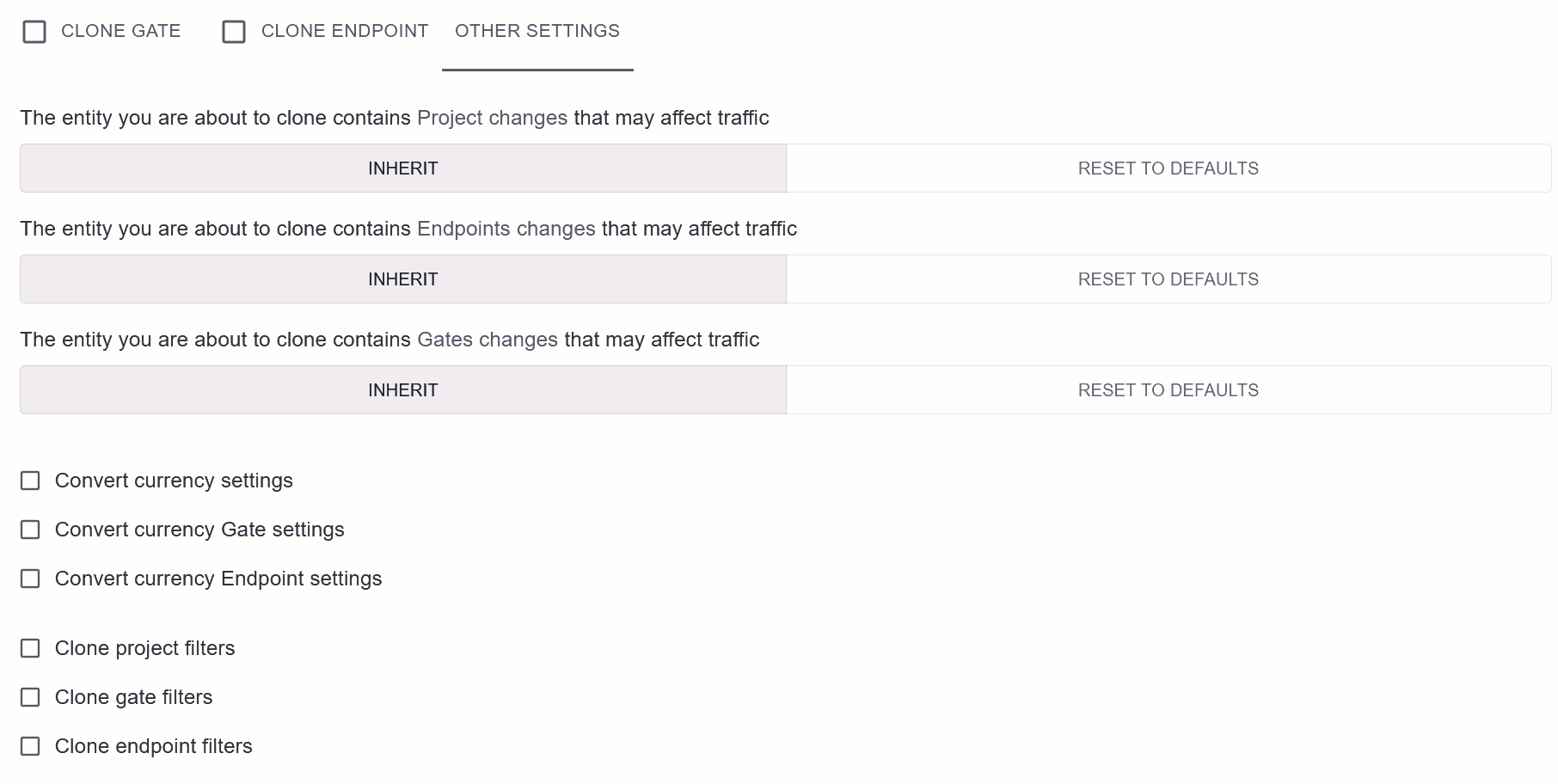1558x784 pixels.
Task: Click the Convert currency Gate settings label
Action: click(199, 530)
